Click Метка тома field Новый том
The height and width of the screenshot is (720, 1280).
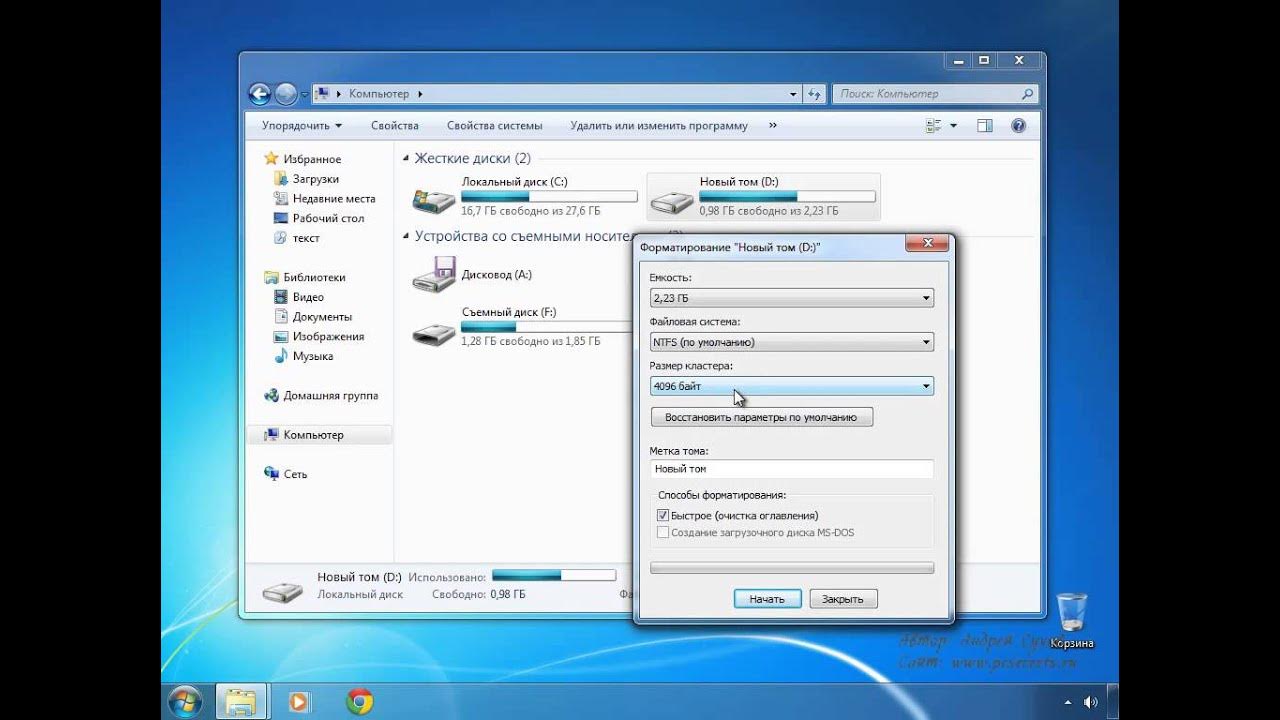point(792,468)
